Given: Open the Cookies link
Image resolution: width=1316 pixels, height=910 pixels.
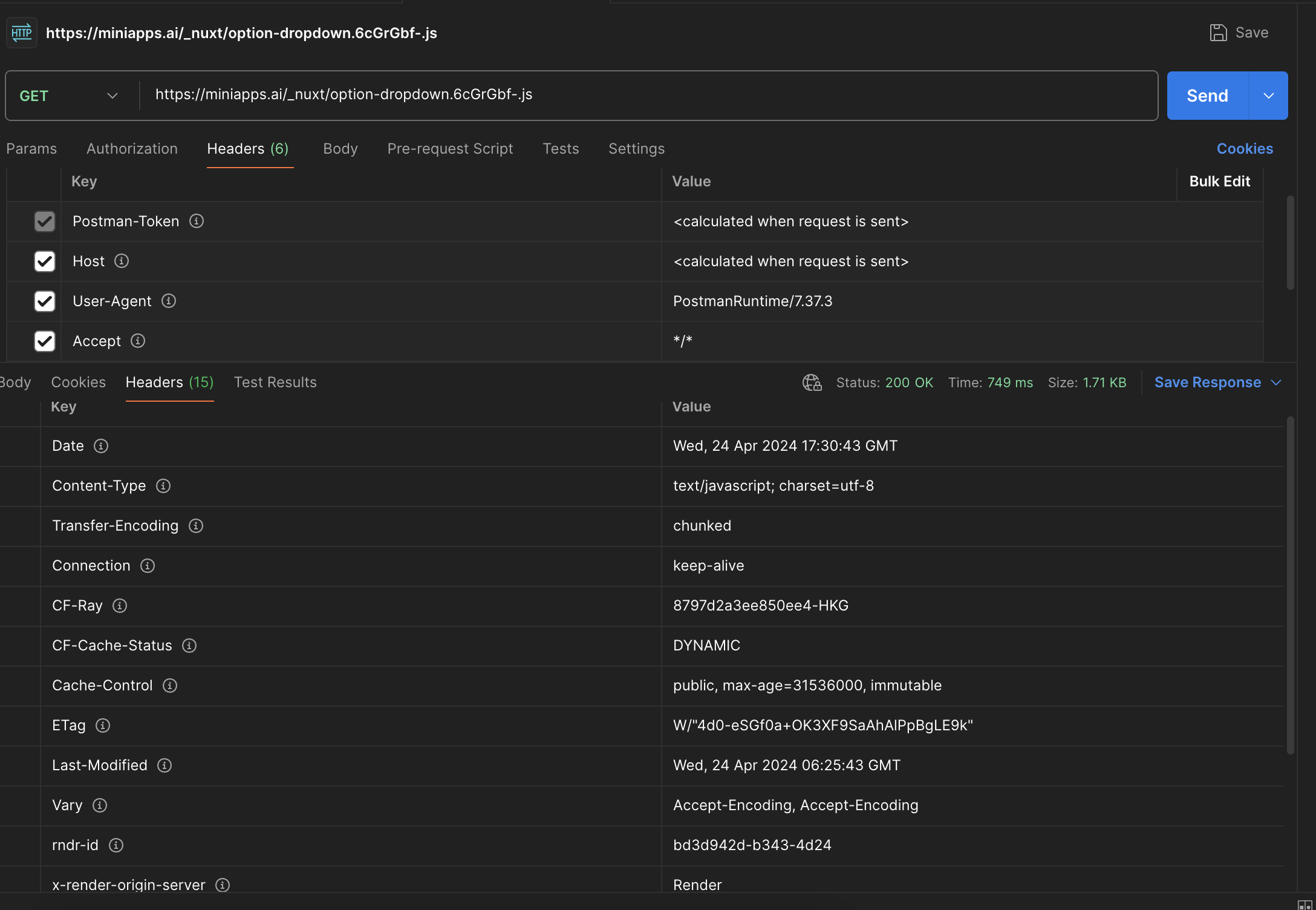Looking at the screenshot, I should click(x=1245, y=149).
